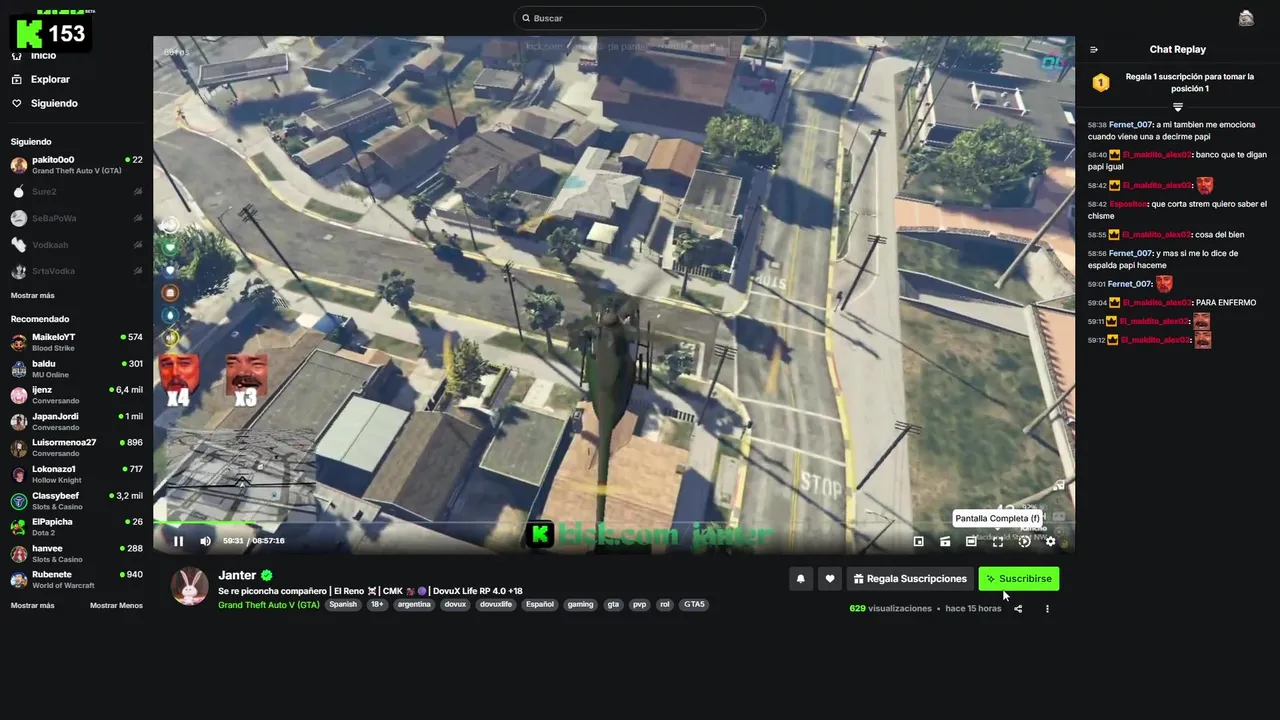Click the dovuxlife tag
Image resolution: width=1280 pixels, height=720 pixels.
coord(496,605)
